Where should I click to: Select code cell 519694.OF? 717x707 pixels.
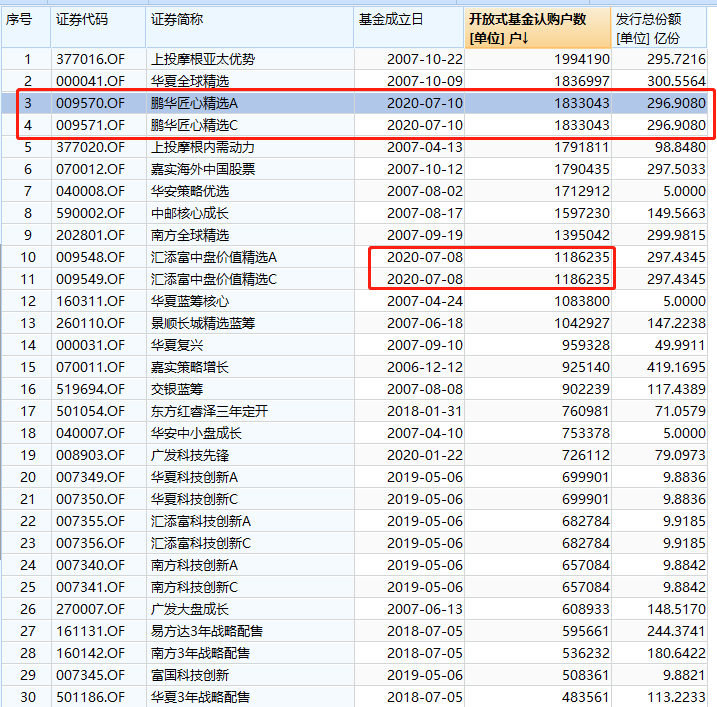91,389
